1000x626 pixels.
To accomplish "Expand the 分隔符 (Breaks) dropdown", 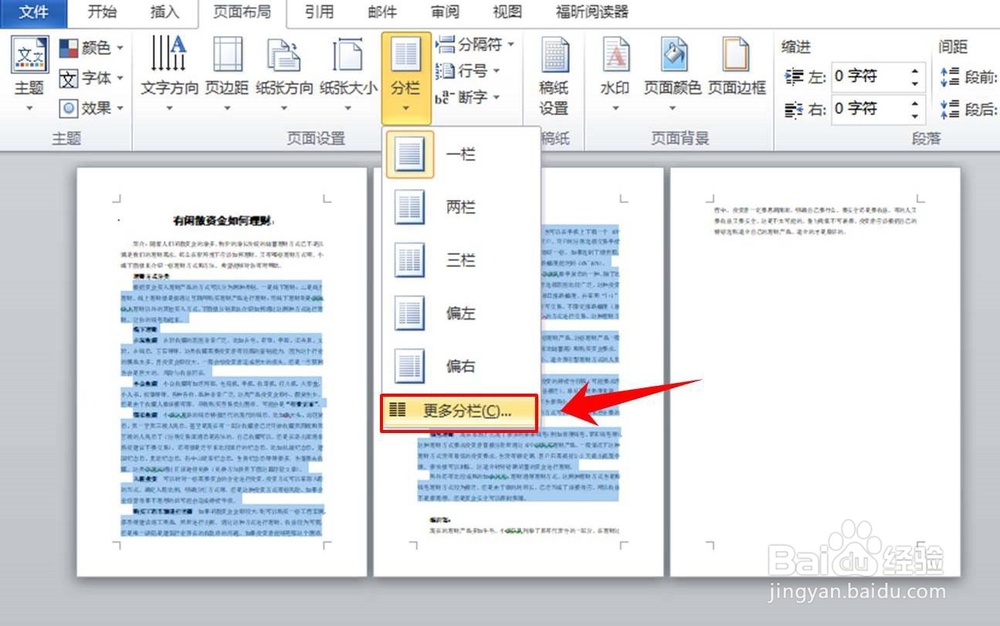I will coord(471,44).
